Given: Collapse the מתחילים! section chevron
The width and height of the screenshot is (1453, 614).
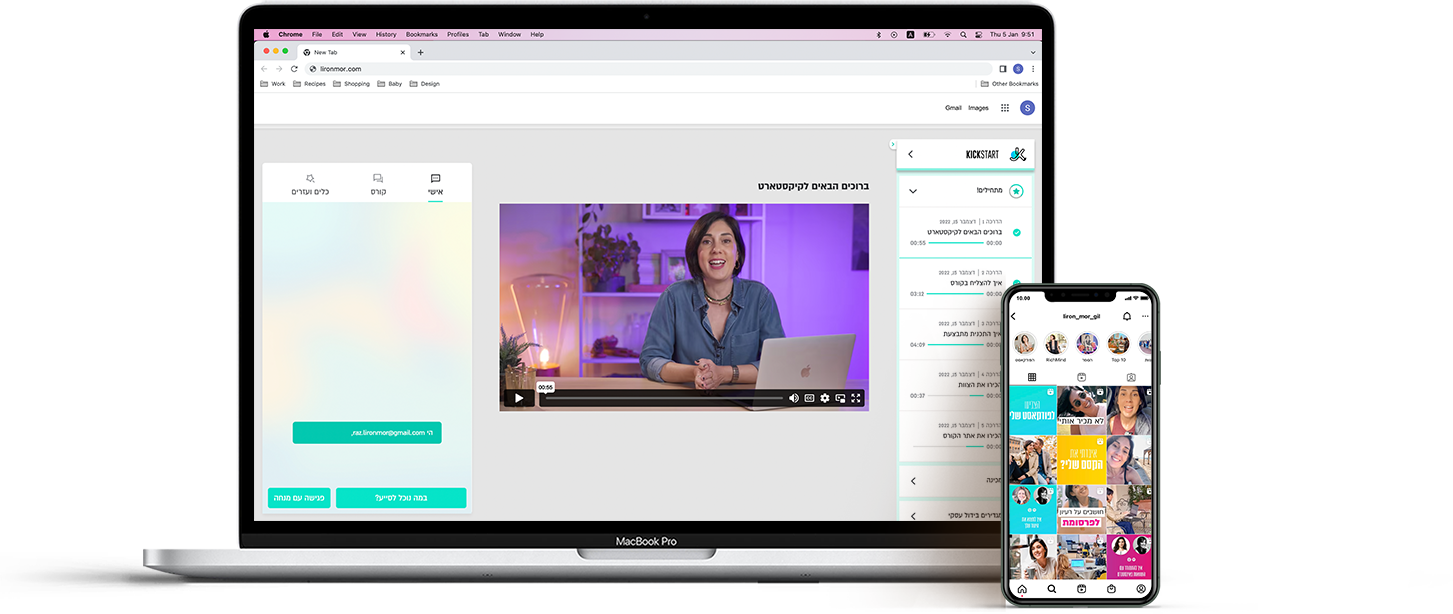Looking at the screenshot, I should 912,190.
